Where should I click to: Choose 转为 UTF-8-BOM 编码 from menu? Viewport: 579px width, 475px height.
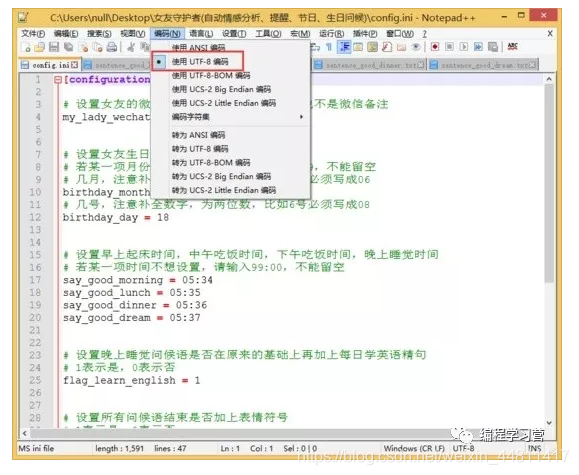(x=231, y=163)
